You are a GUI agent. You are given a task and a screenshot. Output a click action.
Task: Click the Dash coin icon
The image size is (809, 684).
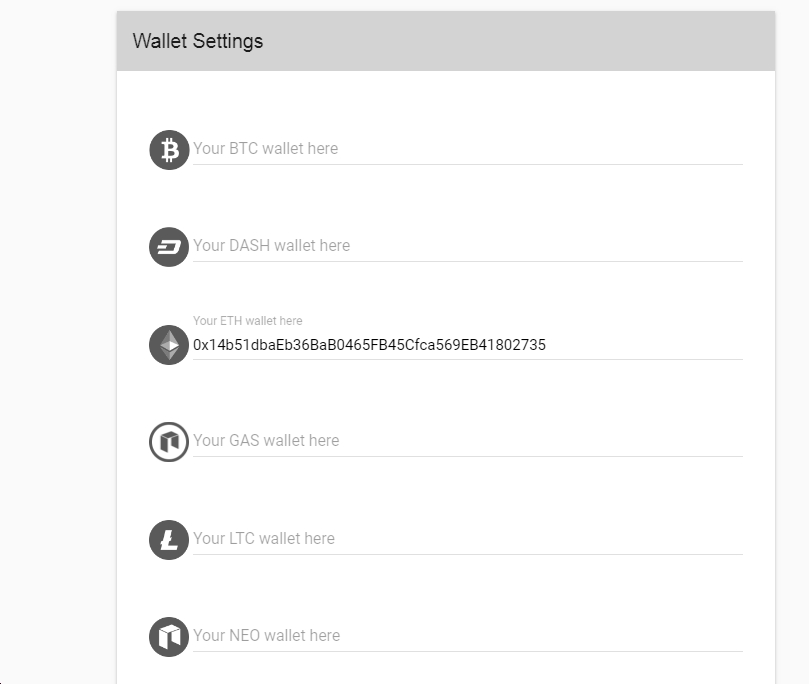click(169, 247)
